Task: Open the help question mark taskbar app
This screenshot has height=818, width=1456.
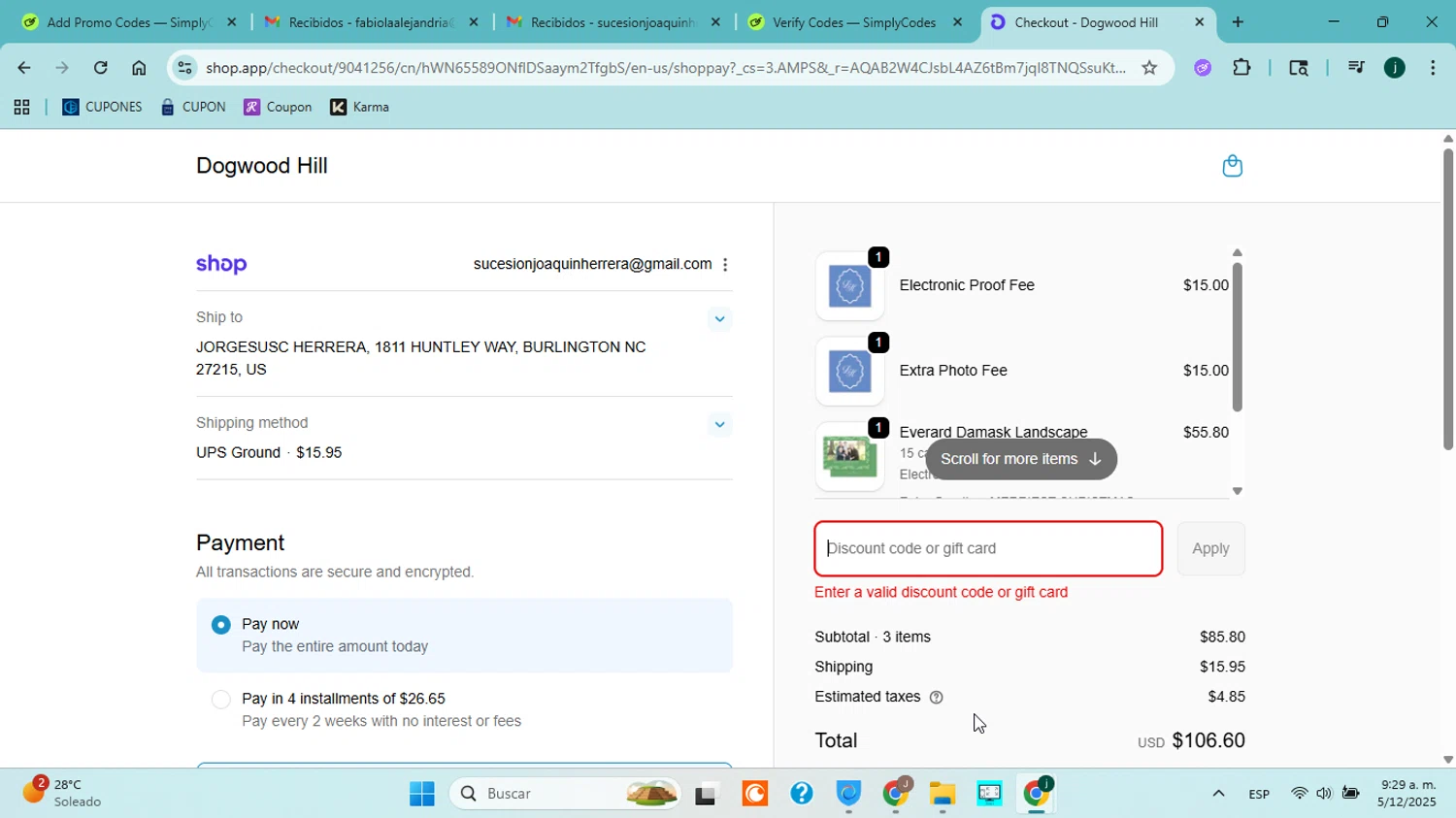Action: click(x=802, y=794)
